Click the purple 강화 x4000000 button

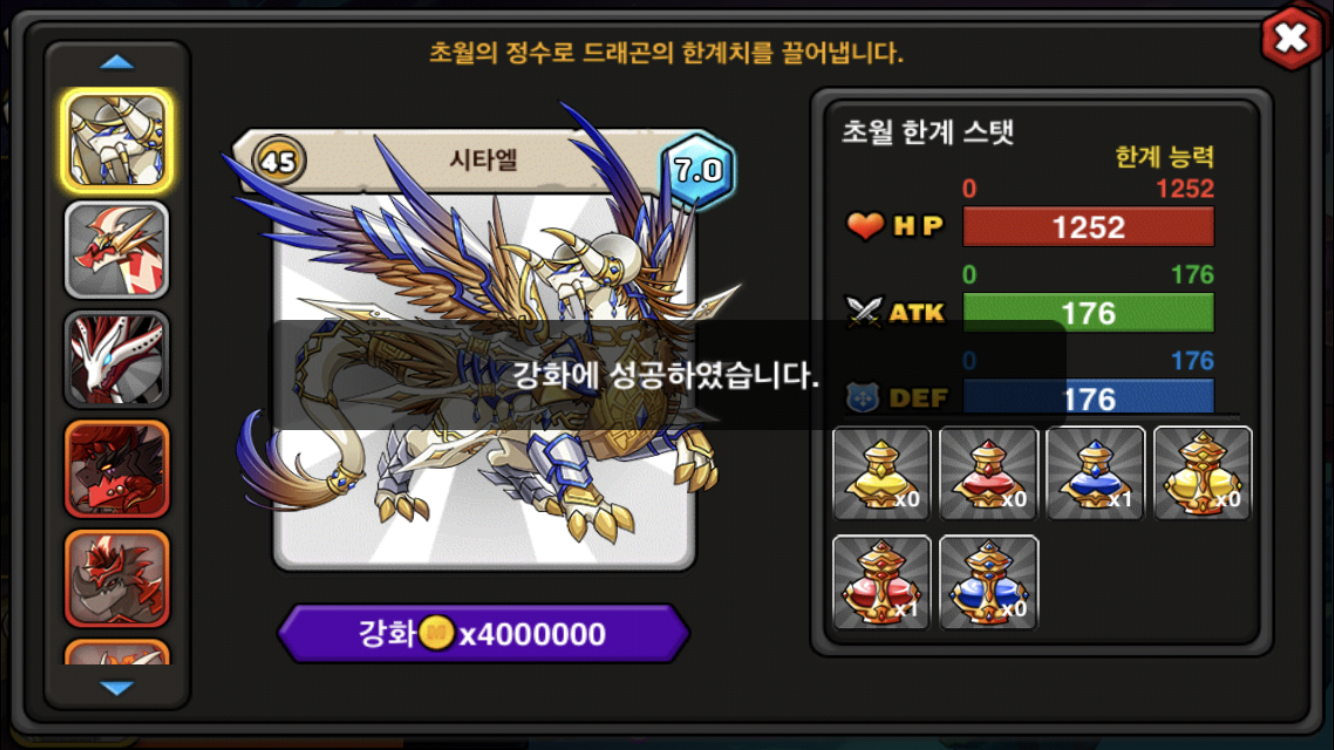[484, 633]
